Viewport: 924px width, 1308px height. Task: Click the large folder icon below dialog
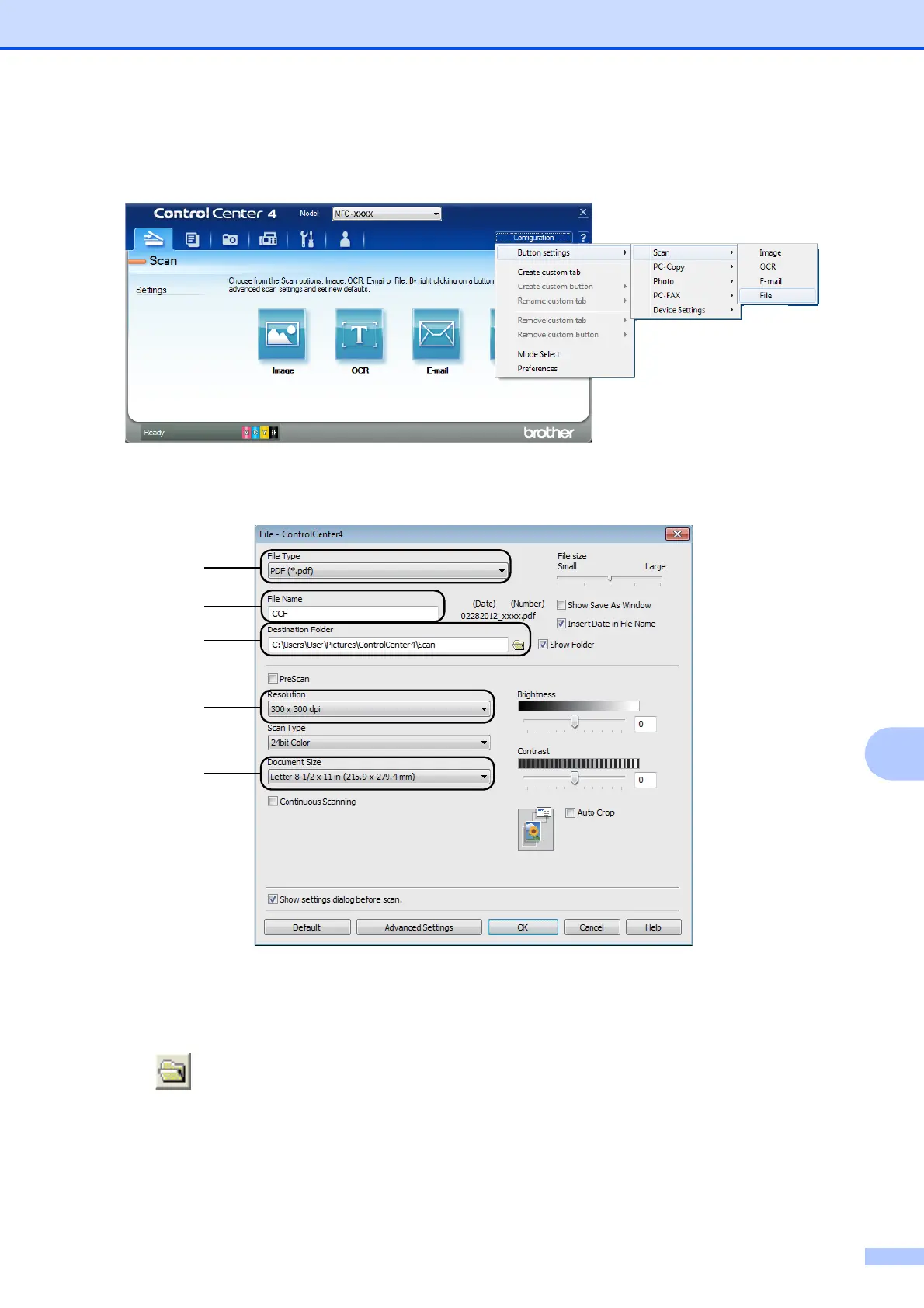pos(173,1072)
